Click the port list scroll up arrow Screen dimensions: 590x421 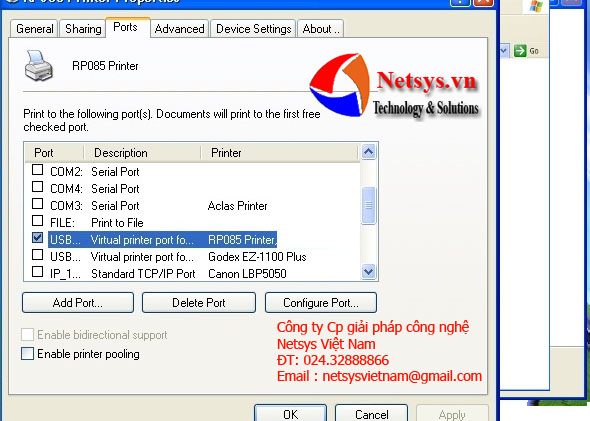point(368,152)
